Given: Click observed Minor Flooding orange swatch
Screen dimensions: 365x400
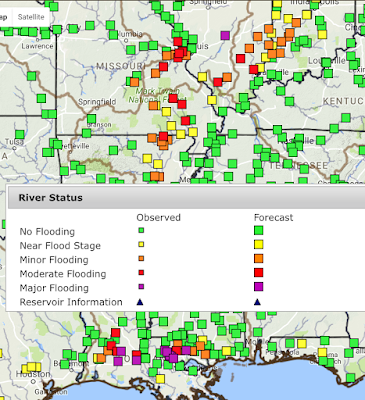Looking at the screenshot, I should pyautogui.click(x=141, y=258).
